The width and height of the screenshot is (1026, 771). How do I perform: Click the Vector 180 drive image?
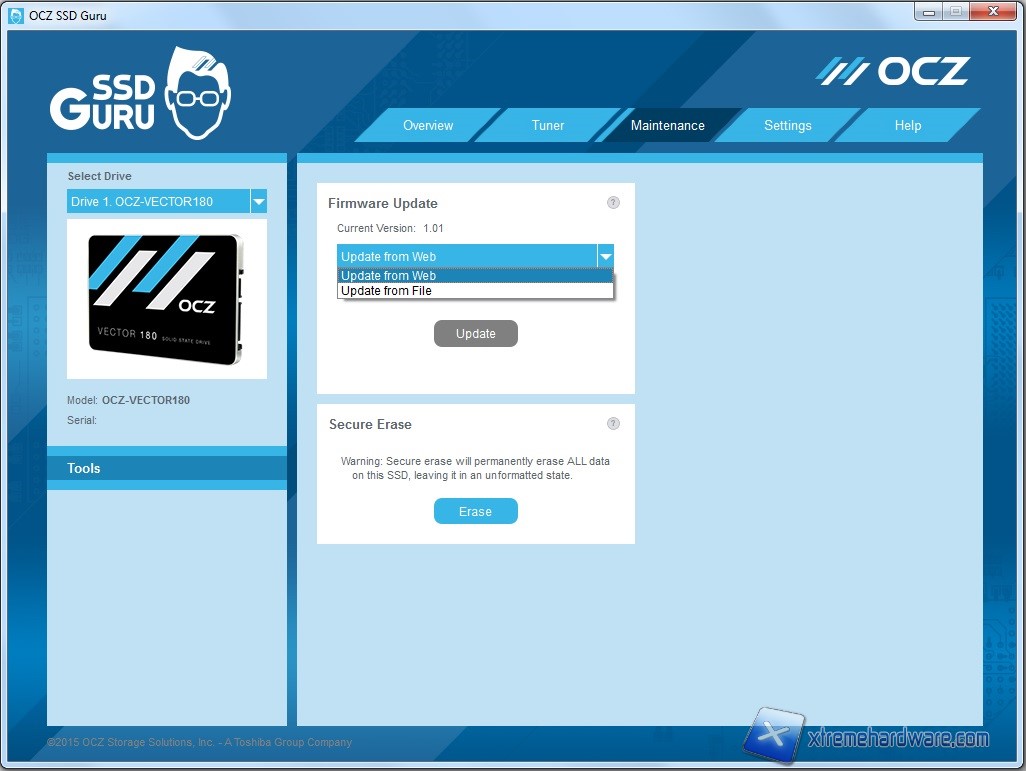[x=166, y=299]
